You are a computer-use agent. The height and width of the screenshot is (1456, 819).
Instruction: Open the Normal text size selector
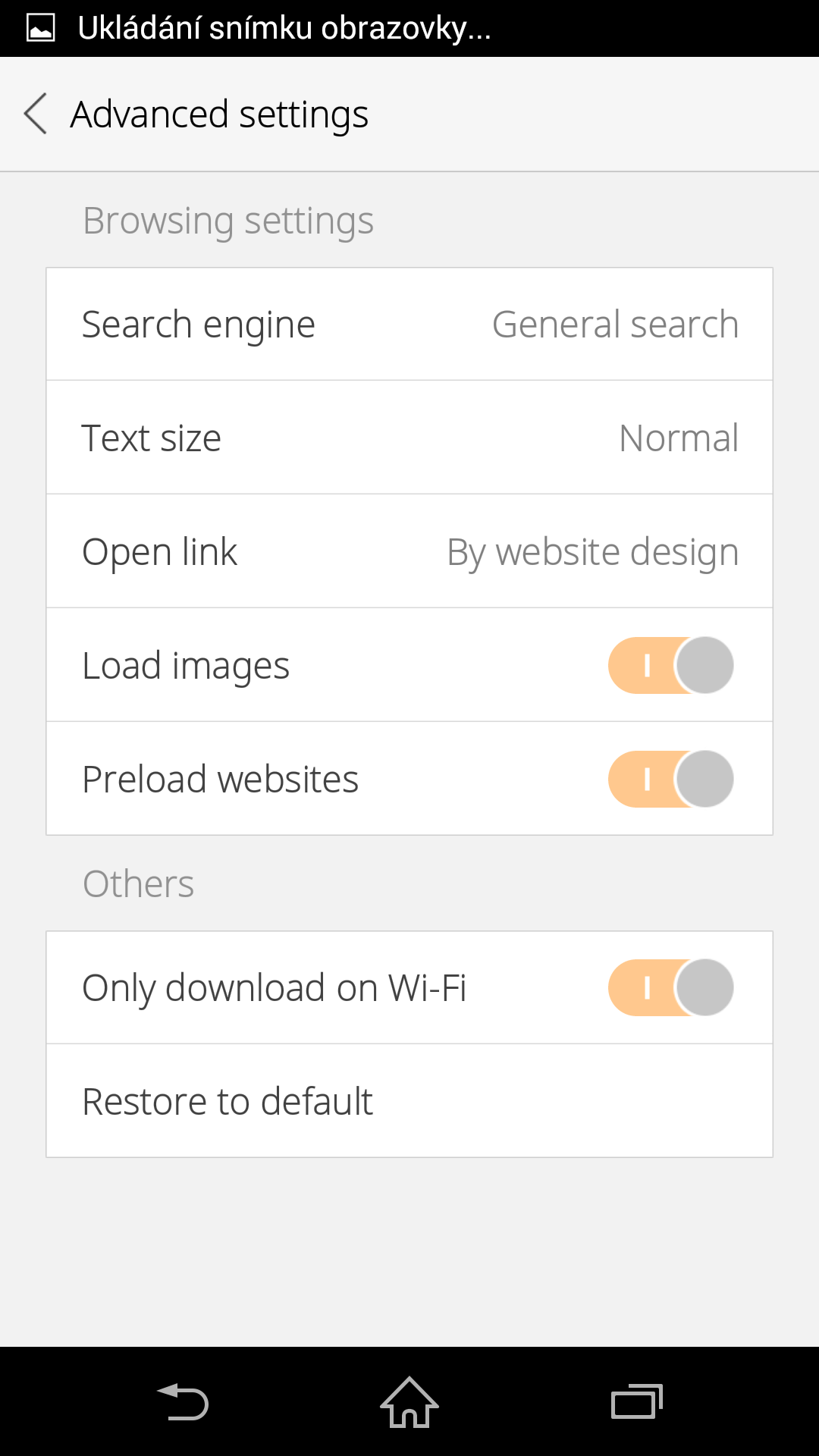[x=678, y=438]
